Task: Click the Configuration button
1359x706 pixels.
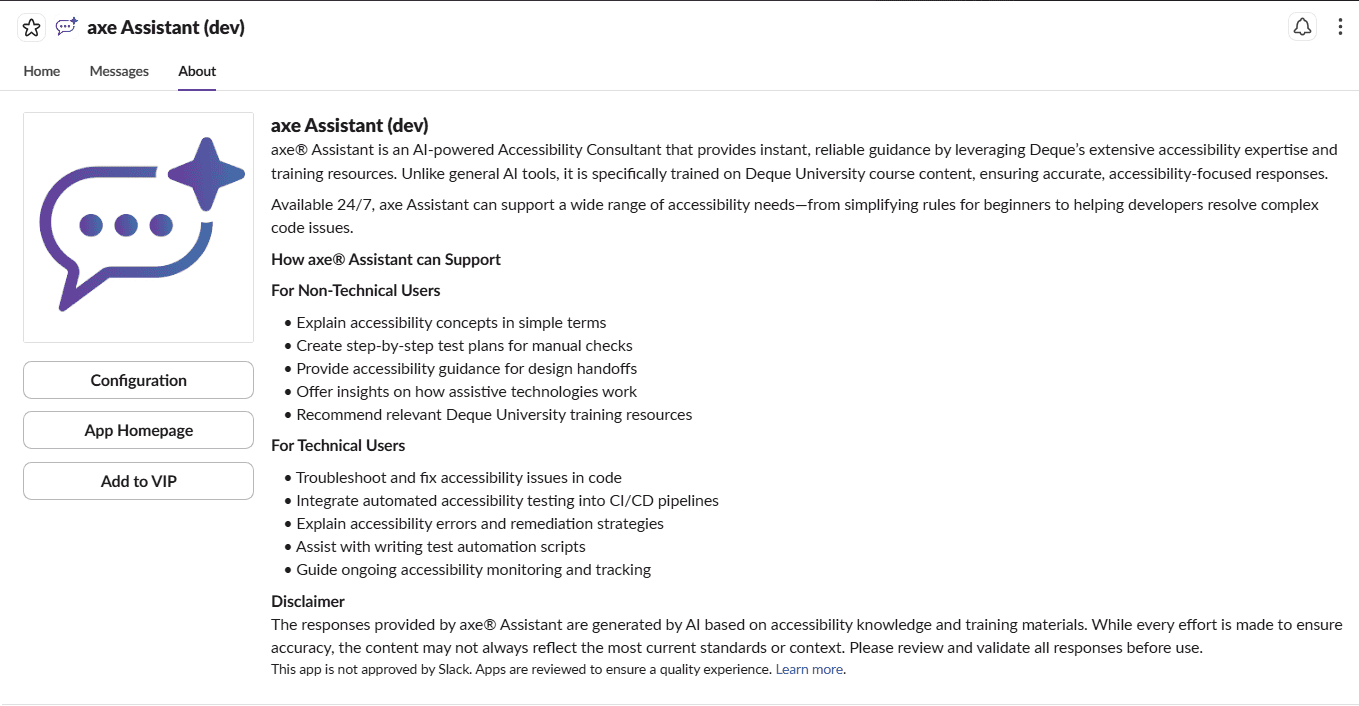Action: pos(138,380)
